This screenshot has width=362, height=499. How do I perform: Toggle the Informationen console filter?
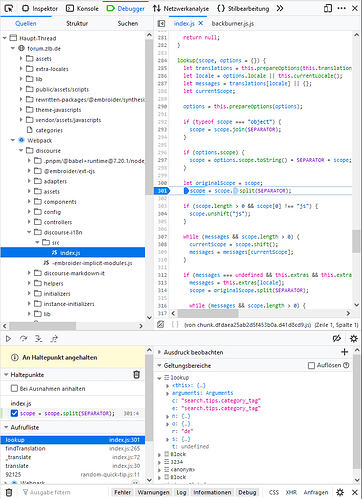pos(212,492)
